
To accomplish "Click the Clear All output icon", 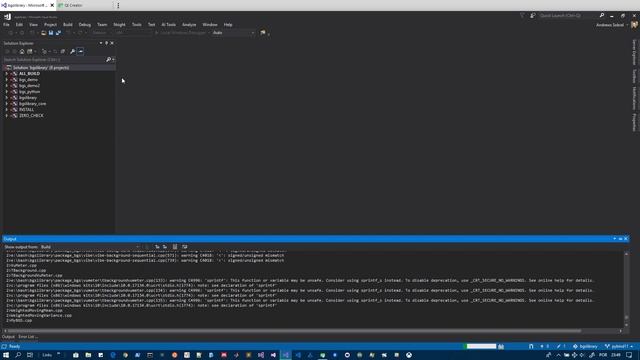I will (x=175, y=247).
